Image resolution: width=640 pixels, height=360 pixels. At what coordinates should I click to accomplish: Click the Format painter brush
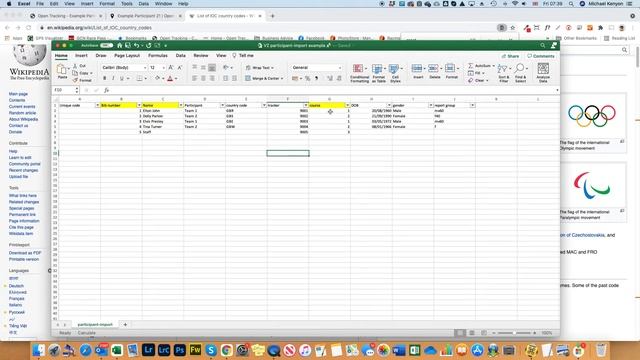coord(75,80)
